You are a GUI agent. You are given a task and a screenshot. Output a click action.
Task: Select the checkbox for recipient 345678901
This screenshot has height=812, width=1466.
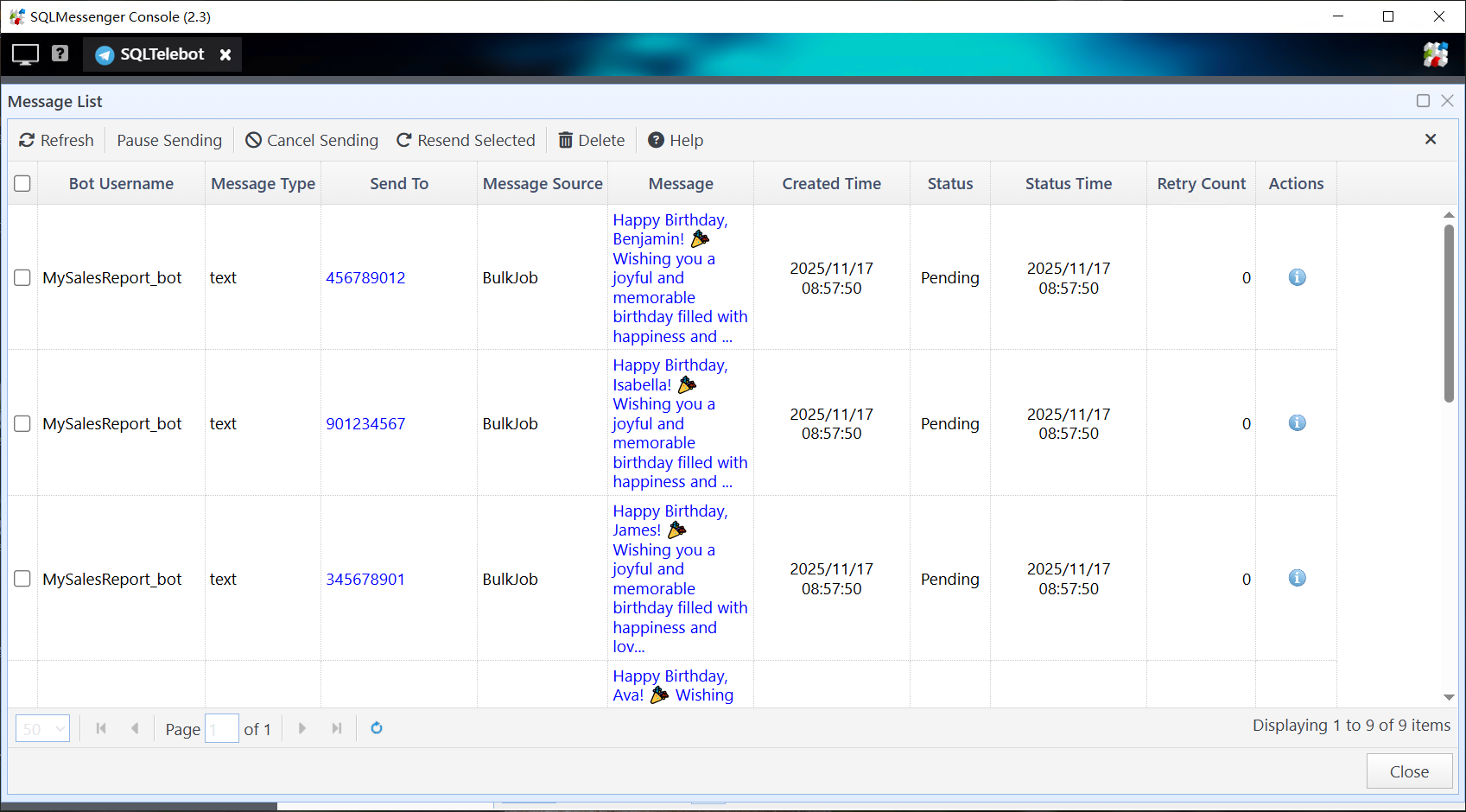coord(22,579)
